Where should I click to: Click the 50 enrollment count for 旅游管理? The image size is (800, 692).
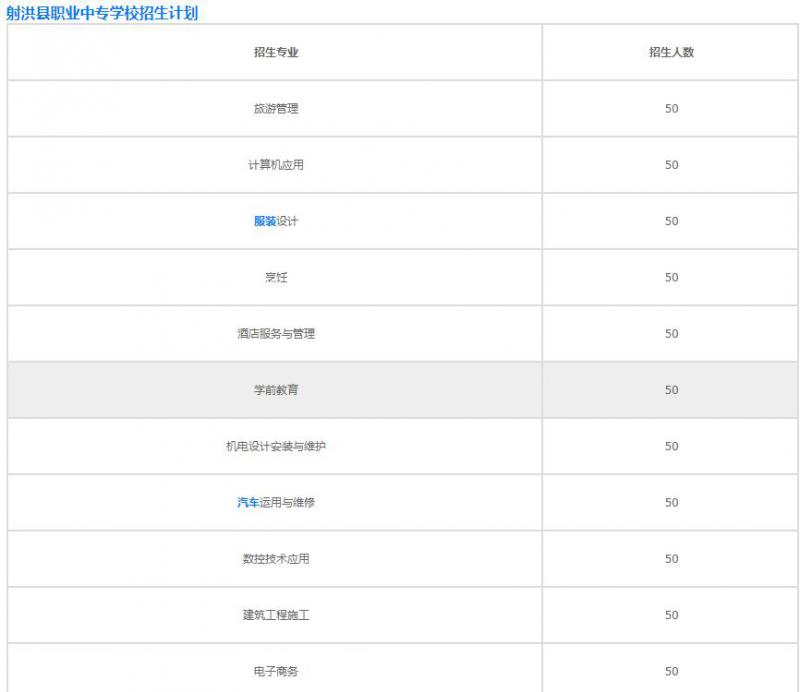tap(671, 108)
